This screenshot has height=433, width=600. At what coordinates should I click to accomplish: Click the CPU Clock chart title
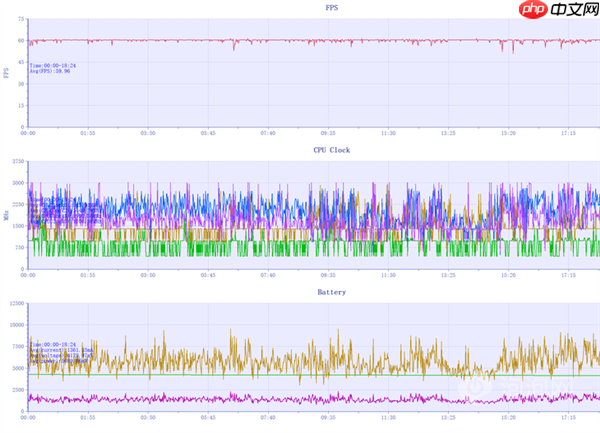point(331,150)
